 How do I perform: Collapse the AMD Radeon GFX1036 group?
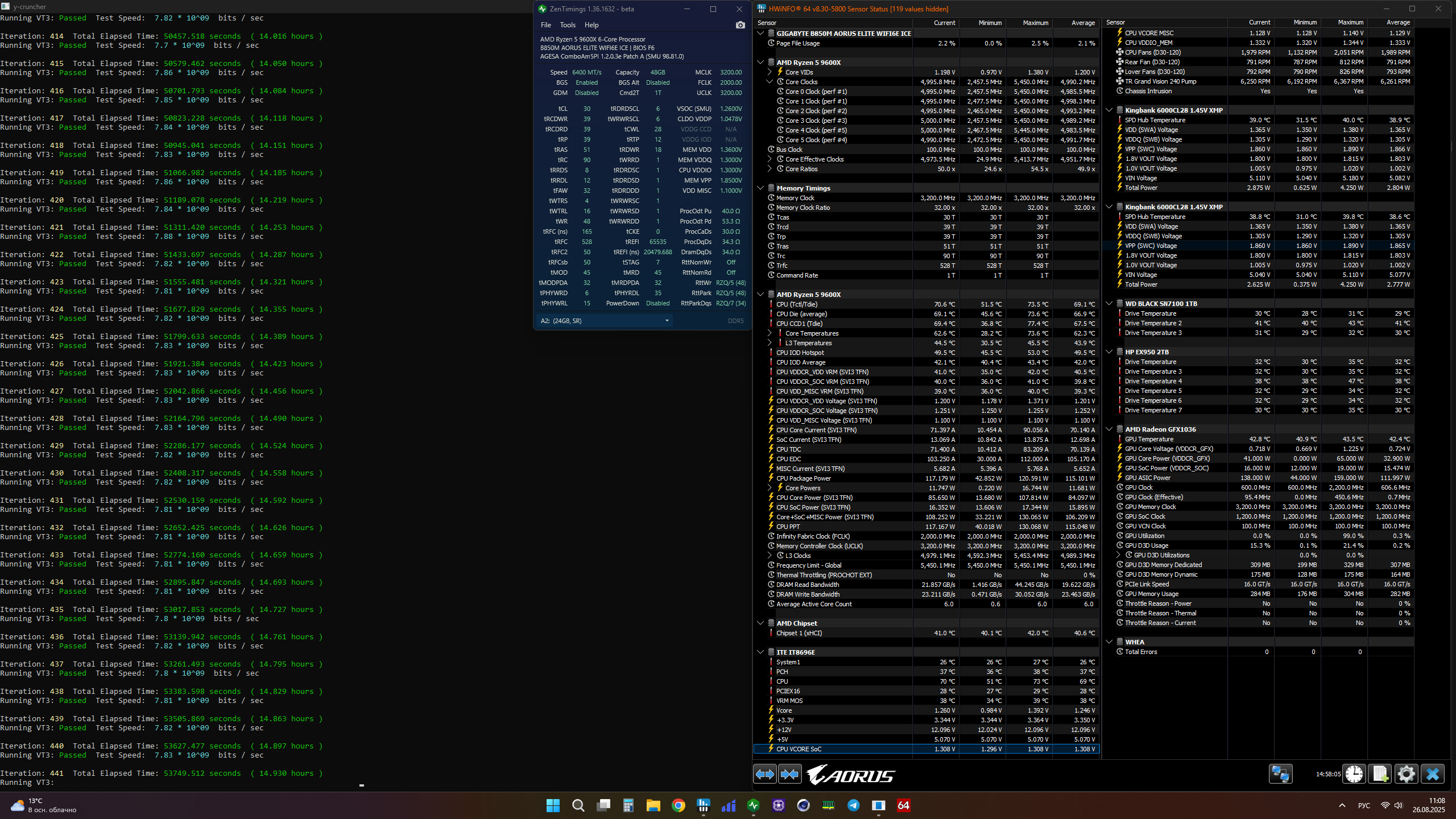pyautogui.click(x=1109, y=429)
